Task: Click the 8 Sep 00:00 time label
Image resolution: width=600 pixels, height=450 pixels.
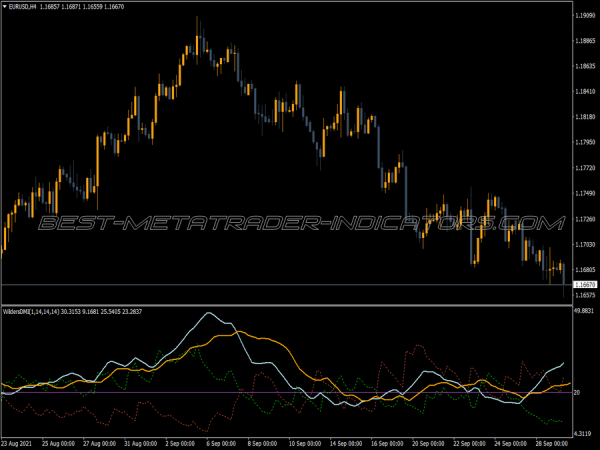Action: [262, 444]
